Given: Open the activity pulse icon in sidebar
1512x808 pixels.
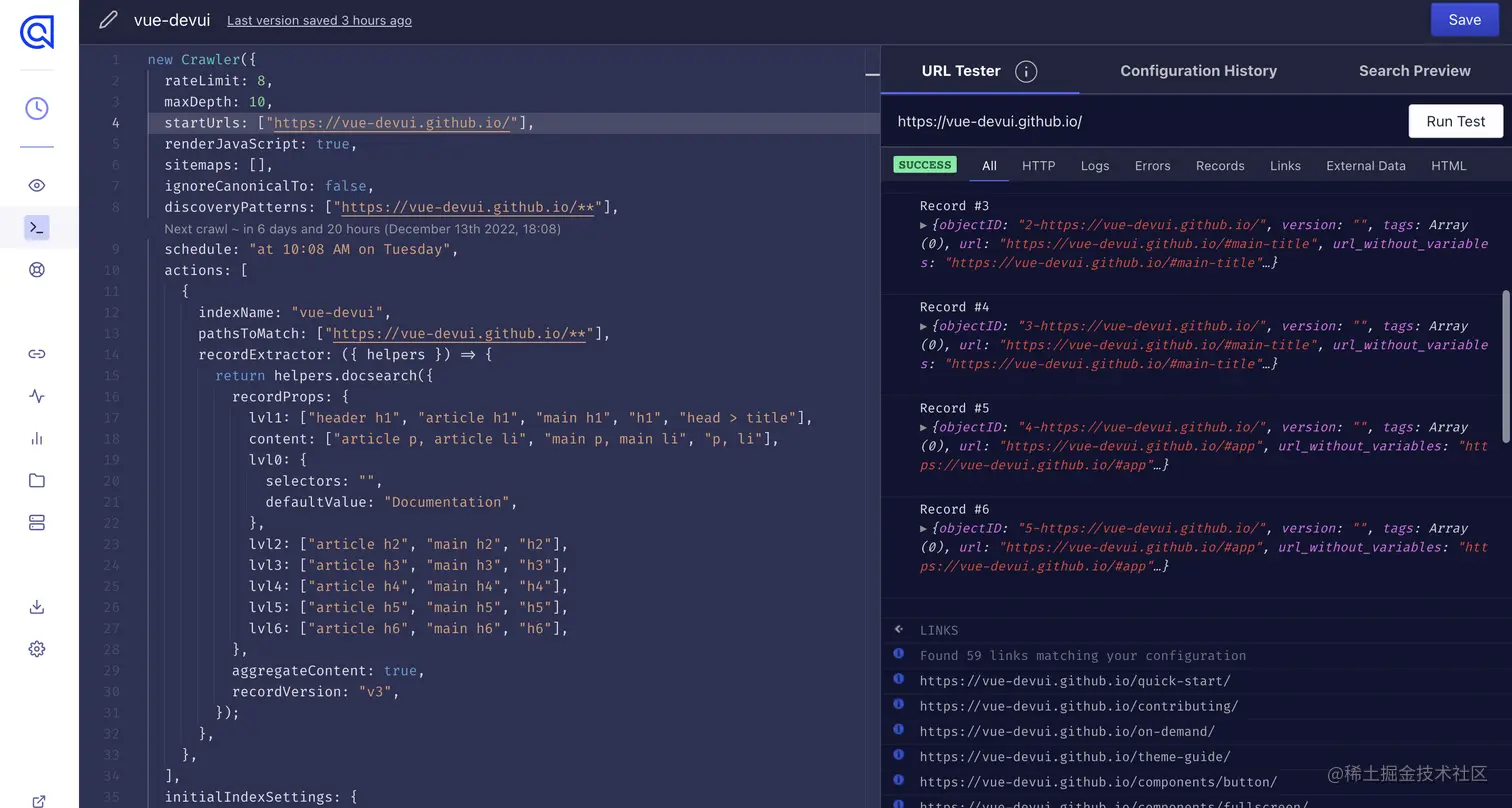Looking at the screenshot, I should (x=37, y=396).
